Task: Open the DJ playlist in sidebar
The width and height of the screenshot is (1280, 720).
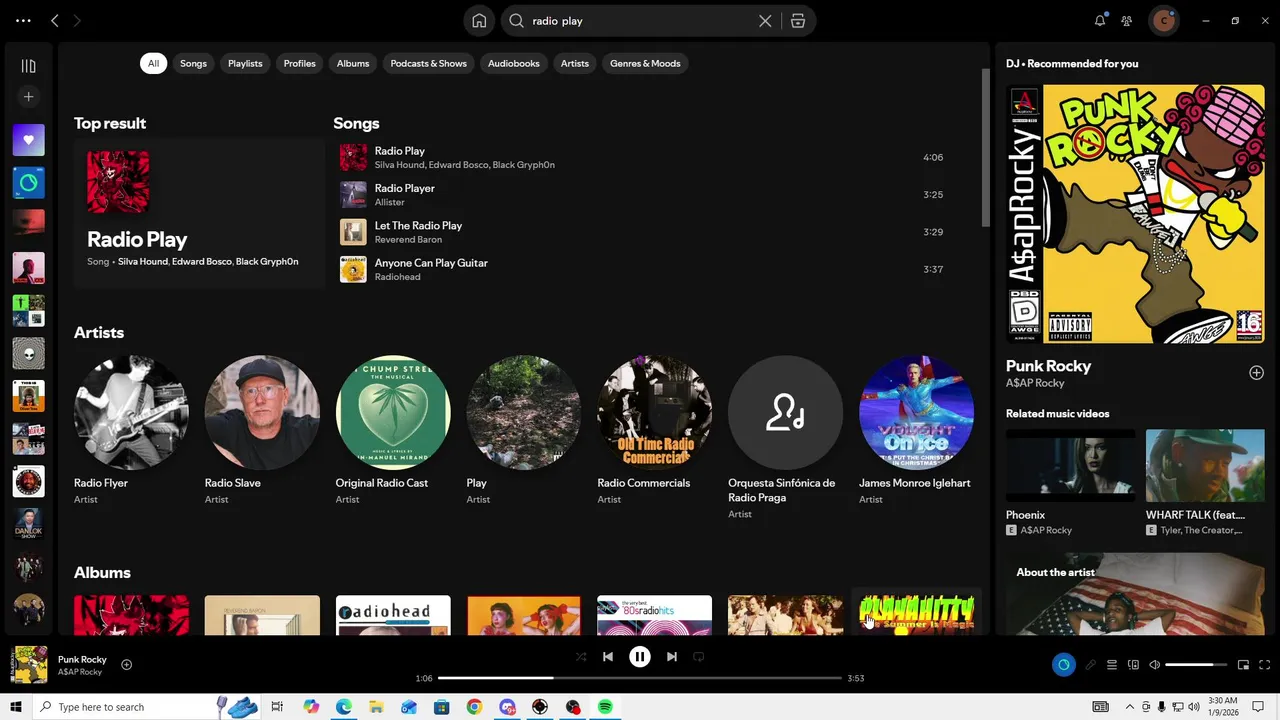Action: tap(28, 183)
